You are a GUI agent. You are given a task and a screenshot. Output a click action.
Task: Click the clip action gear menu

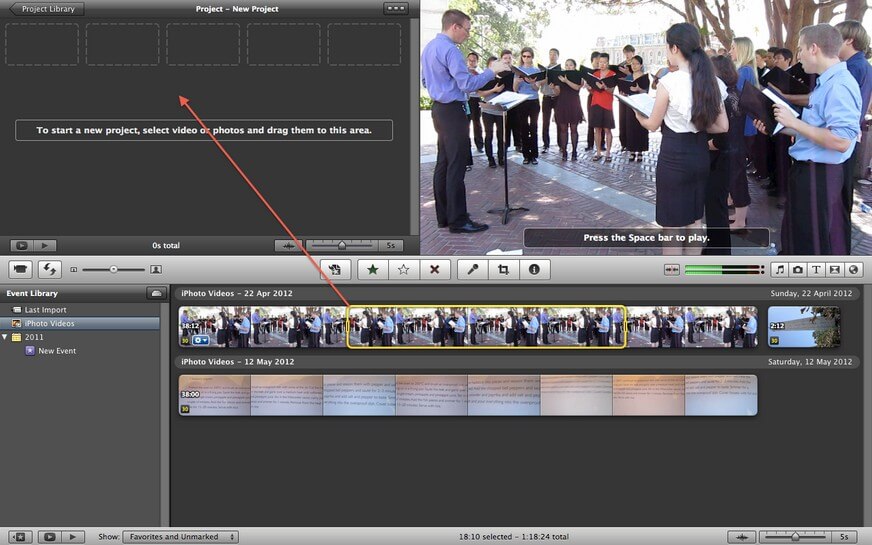point(201,340)
